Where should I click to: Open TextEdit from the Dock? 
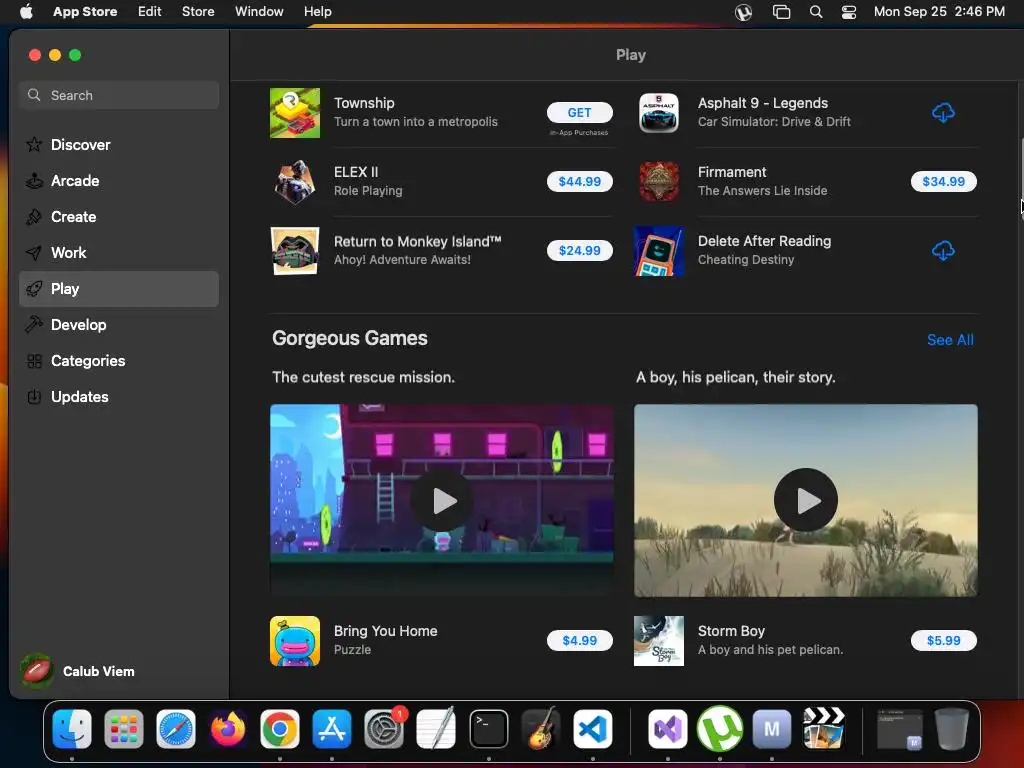(436, 729)
